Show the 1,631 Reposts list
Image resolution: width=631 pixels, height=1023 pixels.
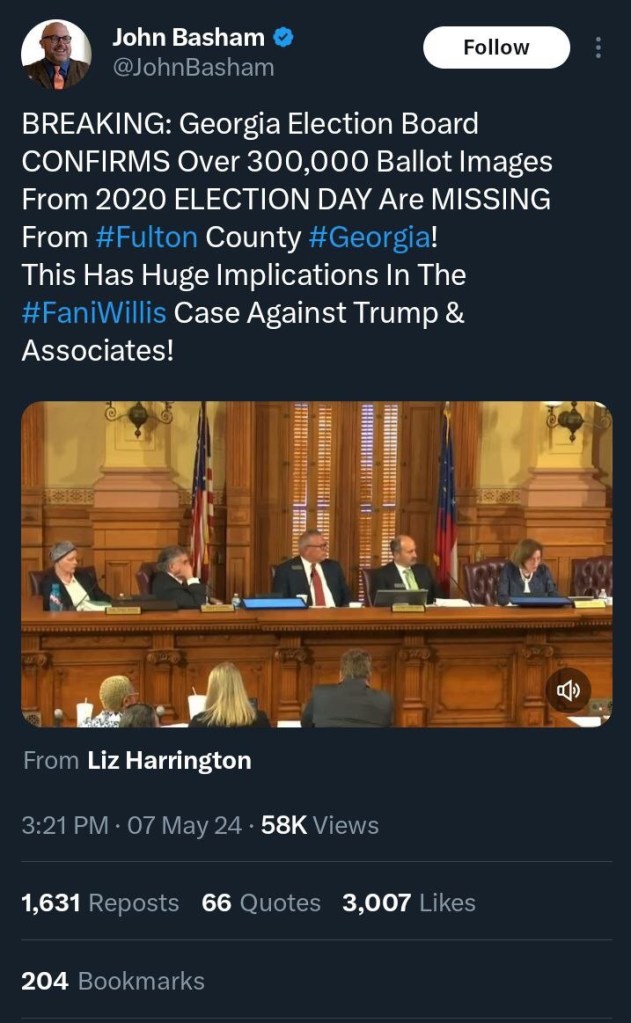point(100,903)
